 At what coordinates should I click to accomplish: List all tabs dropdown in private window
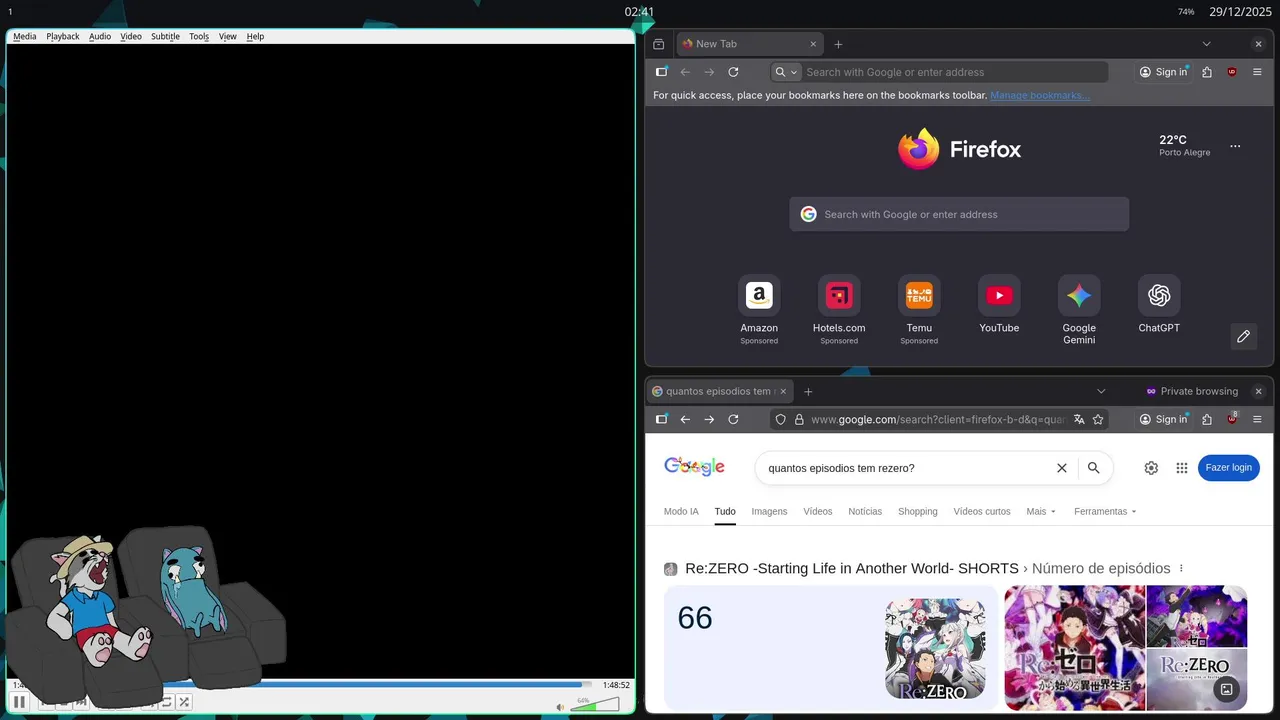click(x=1101, y=391)
